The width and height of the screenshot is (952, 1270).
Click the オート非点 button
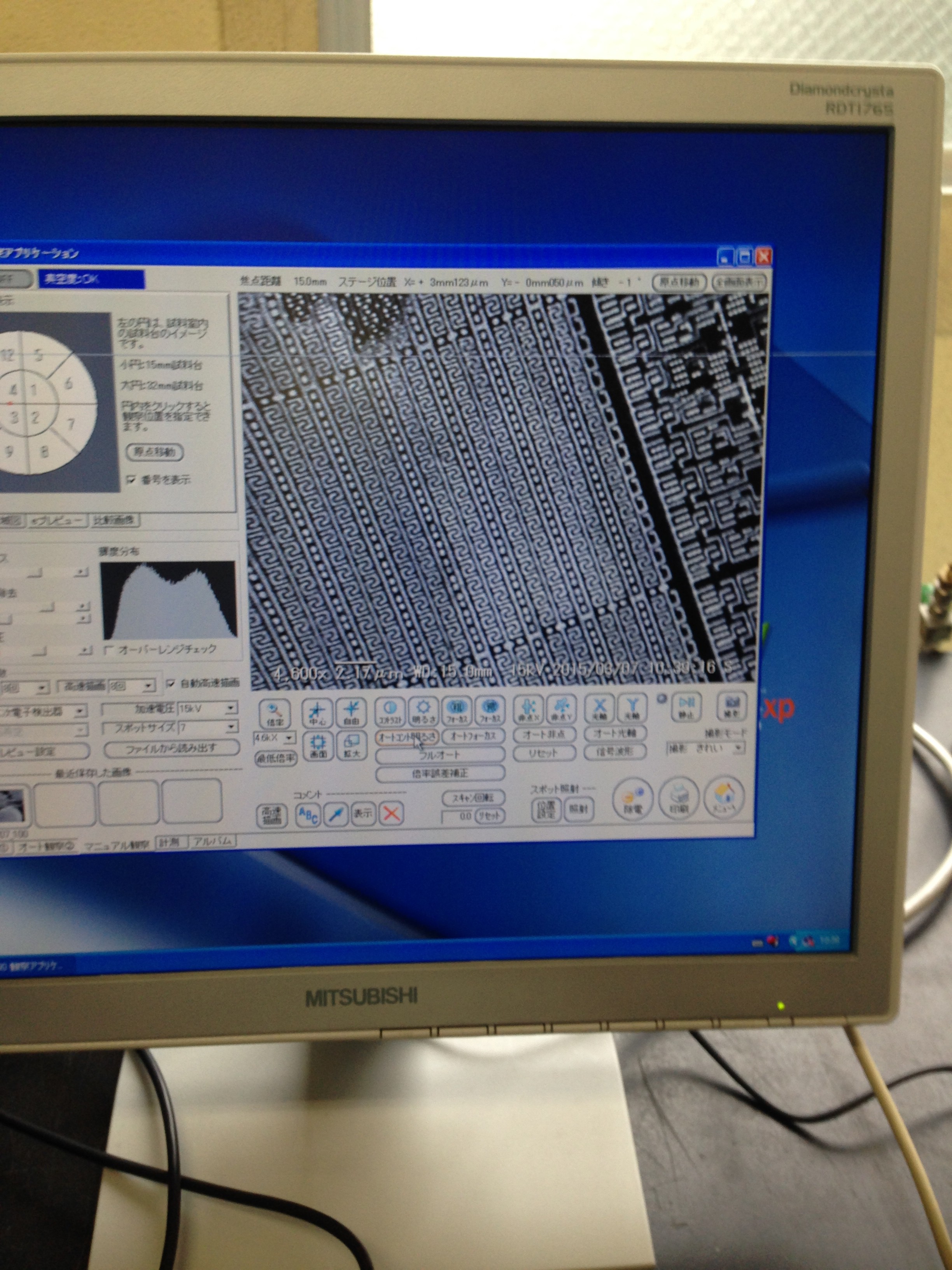point(544,734)
